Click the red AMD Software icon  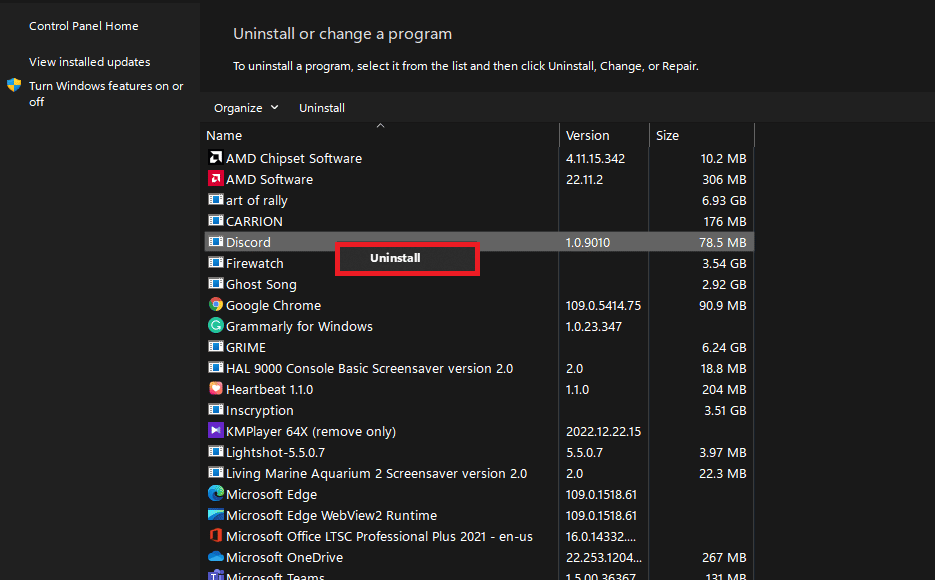point(215,178)
